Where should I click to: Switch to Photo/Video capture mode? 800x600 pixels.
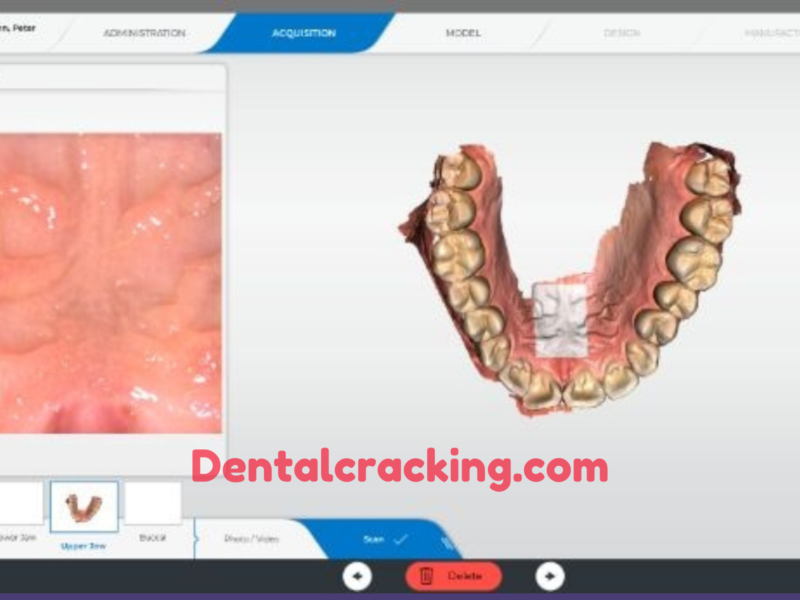point(252,537)
